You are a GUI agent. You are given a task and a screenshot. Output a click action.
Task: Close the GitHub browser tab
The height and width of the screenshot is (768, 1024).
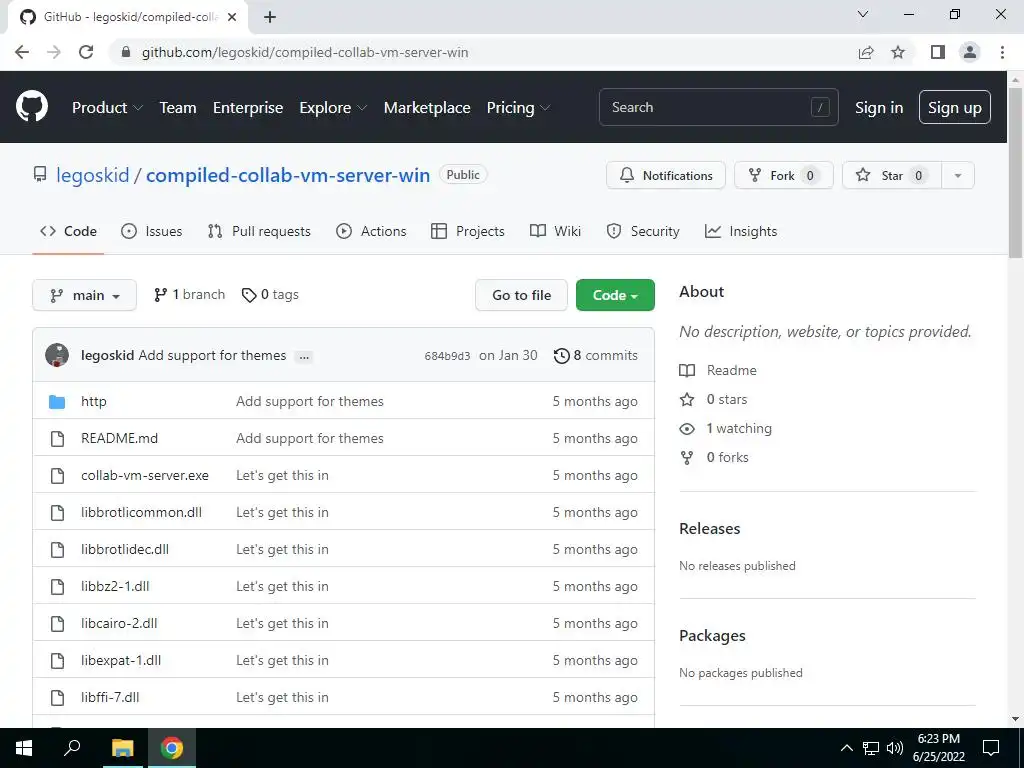tap(232, 17)
